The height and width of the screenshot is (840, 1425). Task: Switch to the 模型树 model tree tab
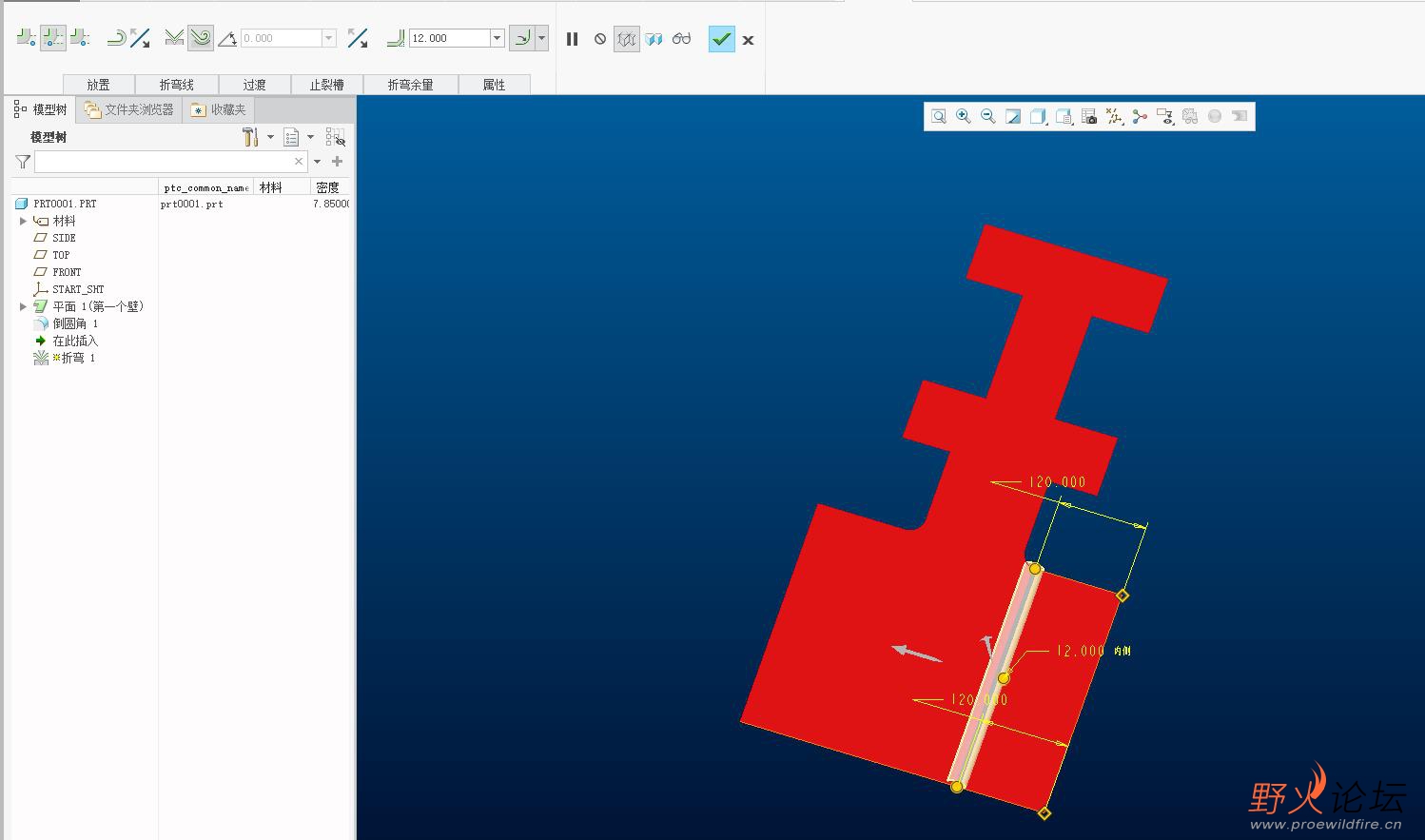coord(41,109)
